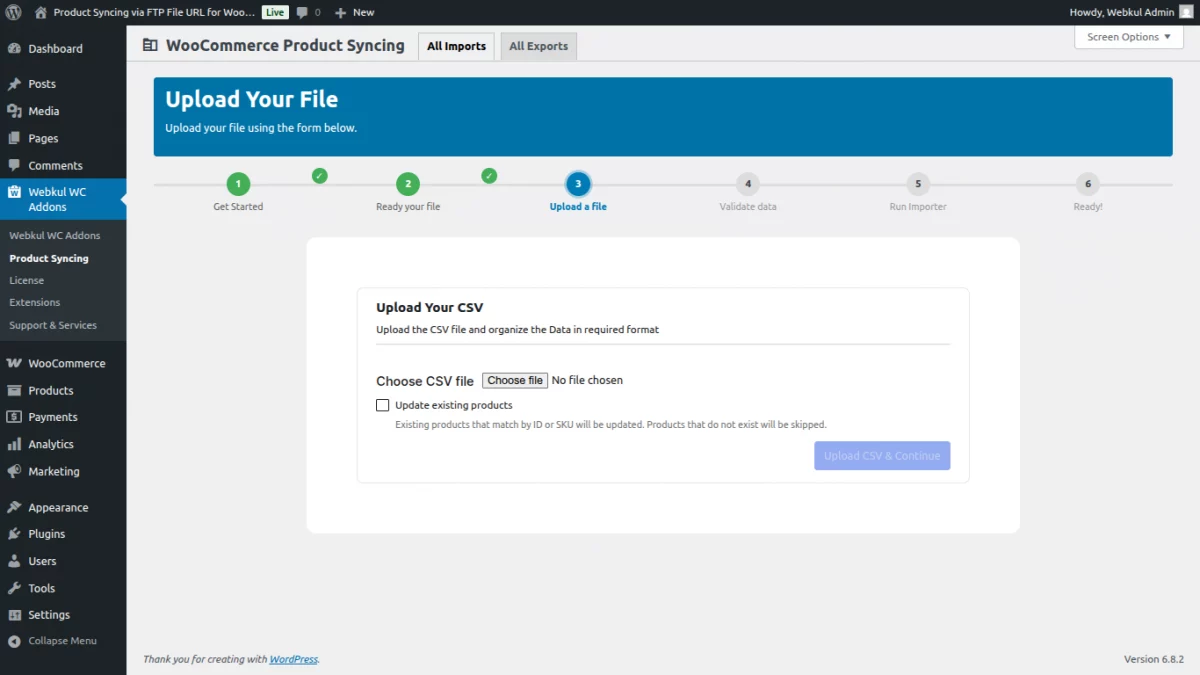
Task: Click the WooCommerce icon in the sidebar
Action: (x=14, y=363)
